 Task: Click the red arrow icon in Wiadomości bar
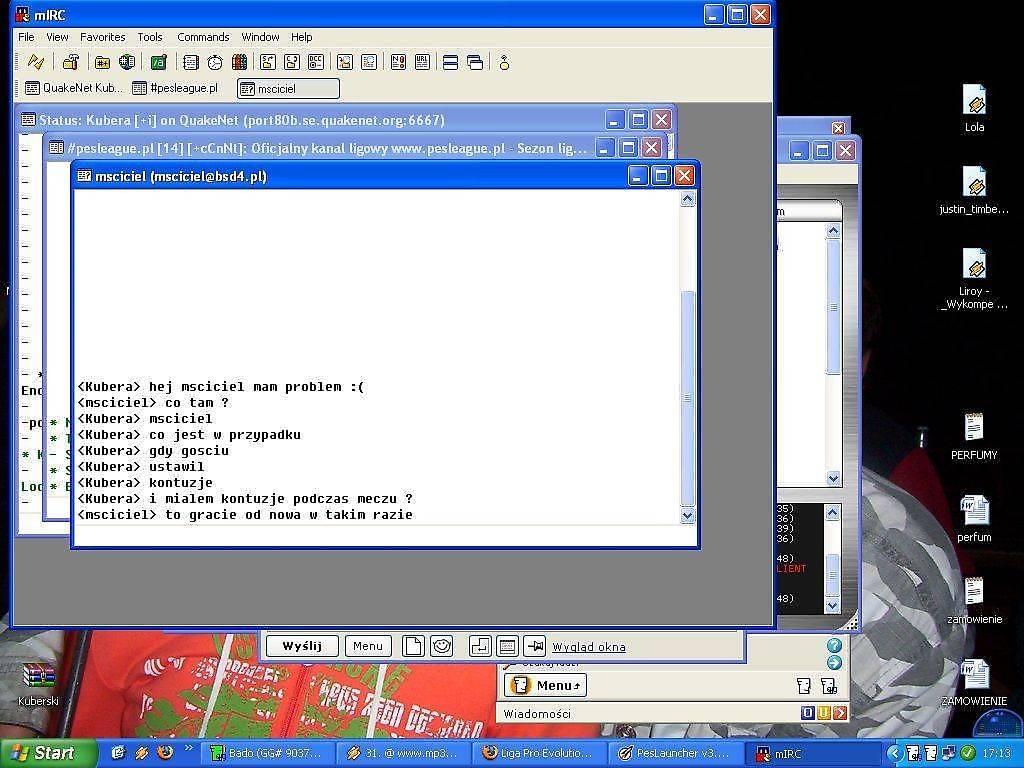[x=840, y=713]
